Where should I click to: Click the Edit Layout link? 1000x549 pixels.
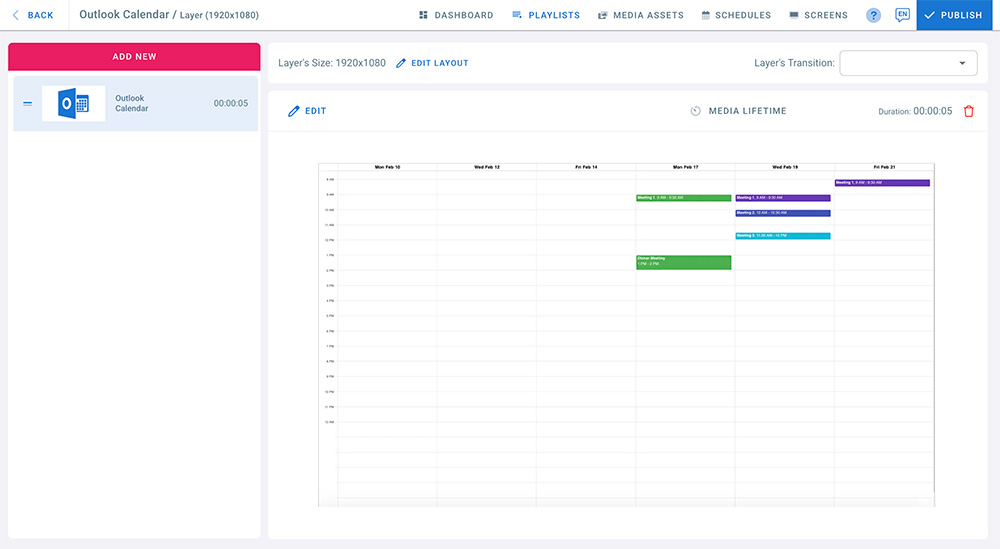[439, 63]
